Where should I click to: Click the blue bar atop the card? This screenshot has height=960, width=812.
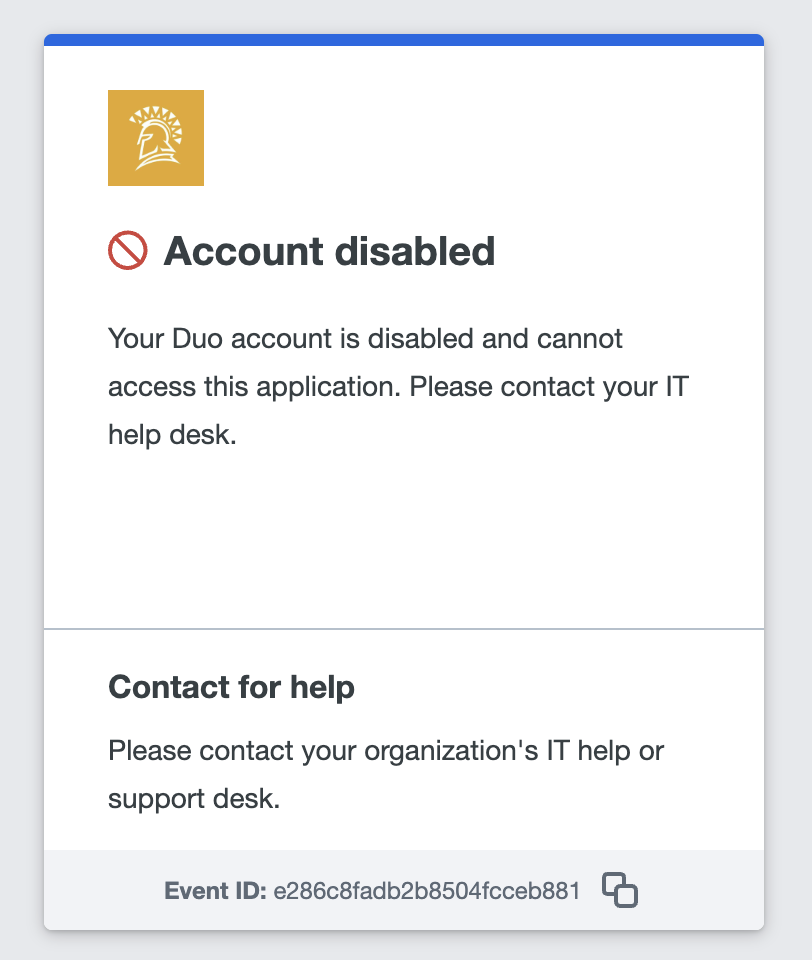coord(404,40)
